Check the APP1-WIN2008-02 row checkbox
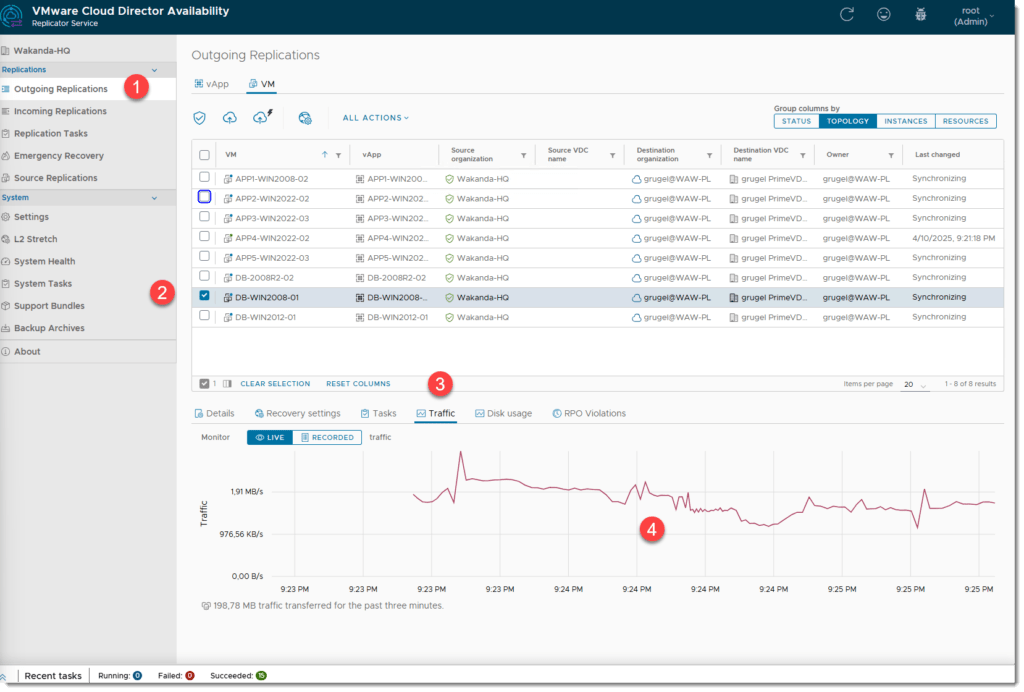 tap(205, 177)
